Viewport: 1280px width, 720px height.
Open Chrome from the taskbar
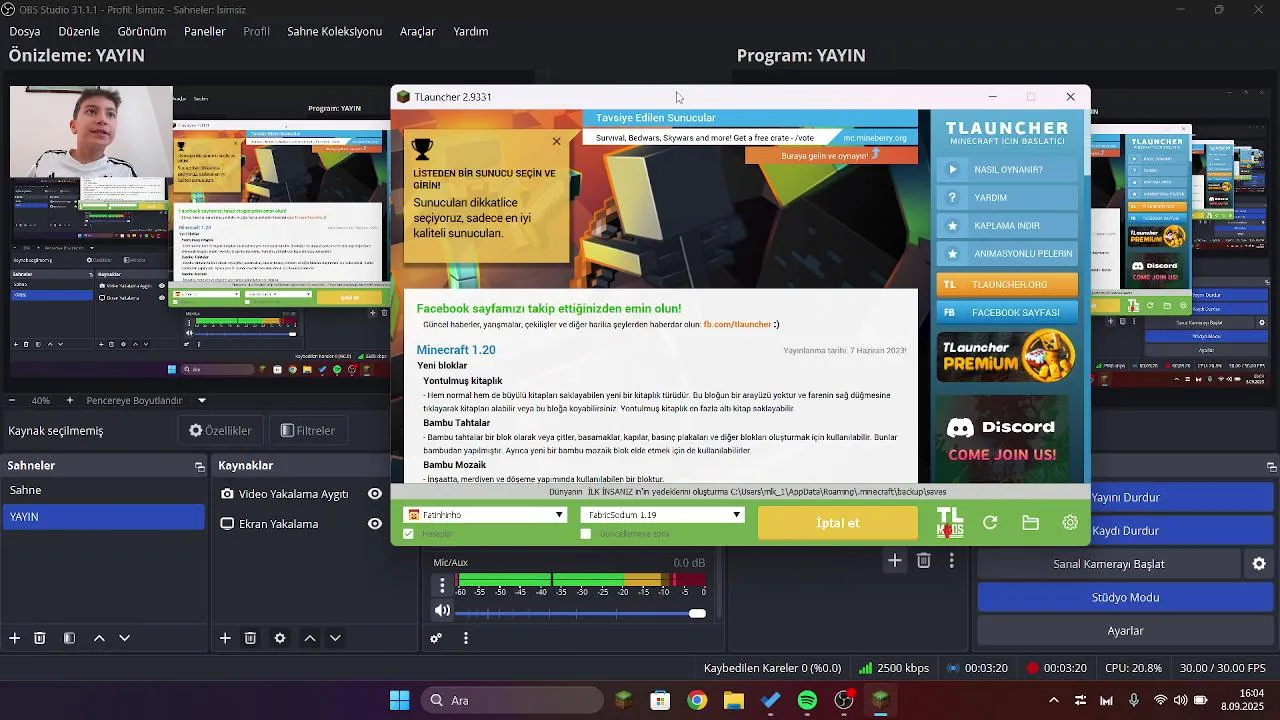(697, 700)
